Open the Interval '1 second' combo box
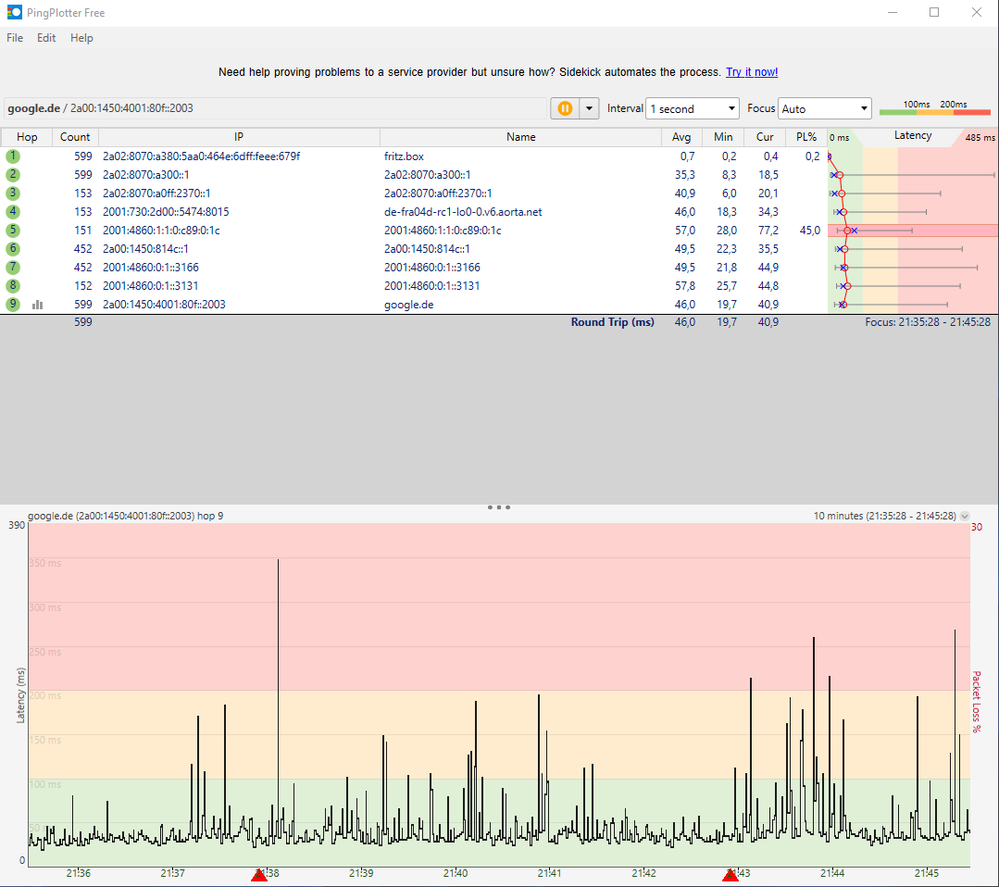 coord(693,108)
